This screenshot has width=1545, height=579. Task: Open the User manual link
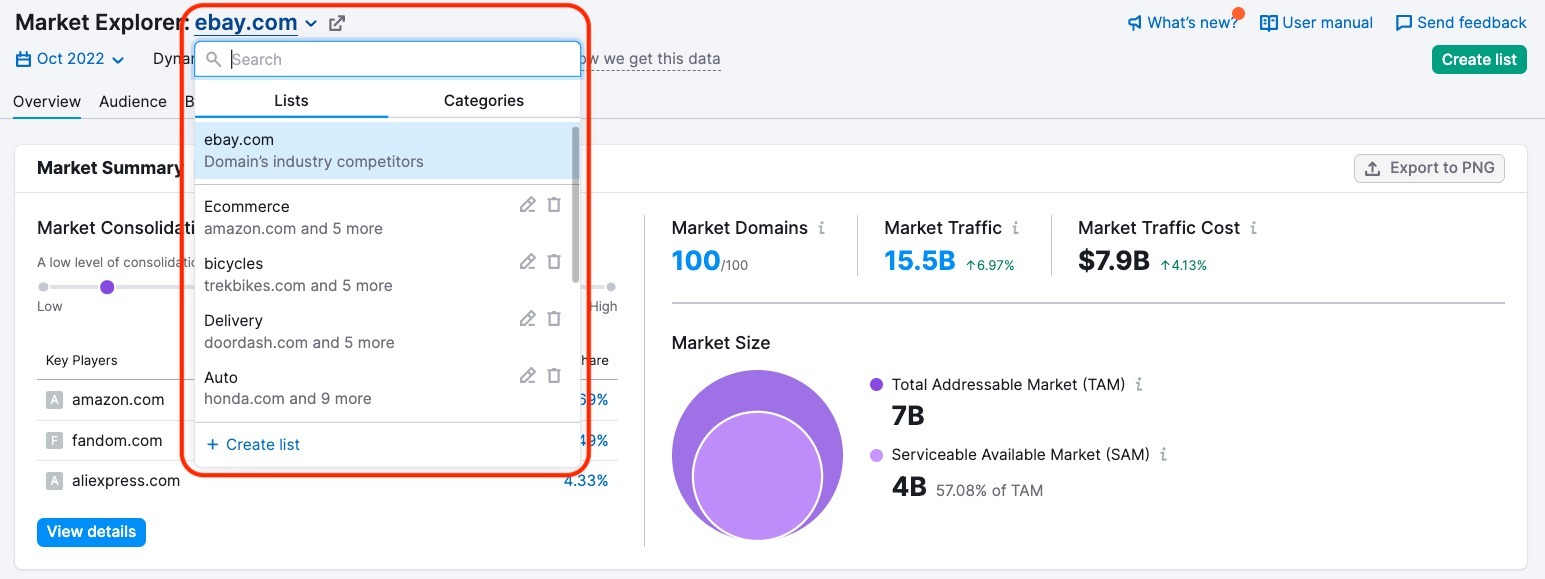coord(1316,23)
